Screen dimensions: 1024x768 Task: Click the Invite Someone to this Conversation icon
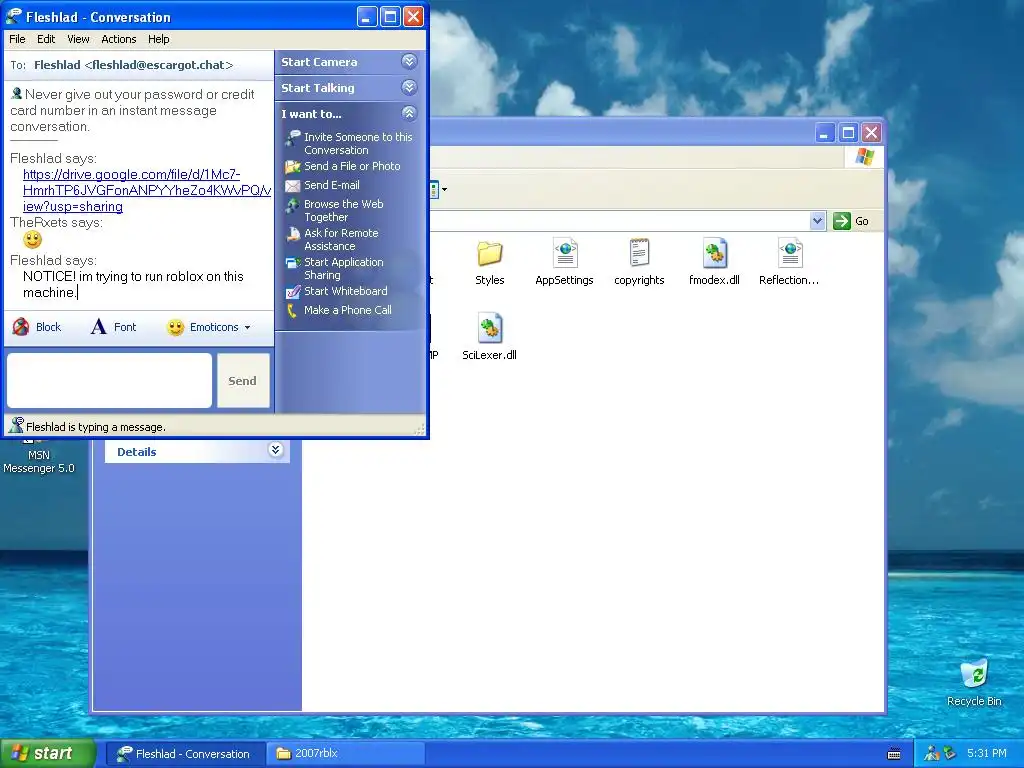pyautogui.click(x=293, y=137)
